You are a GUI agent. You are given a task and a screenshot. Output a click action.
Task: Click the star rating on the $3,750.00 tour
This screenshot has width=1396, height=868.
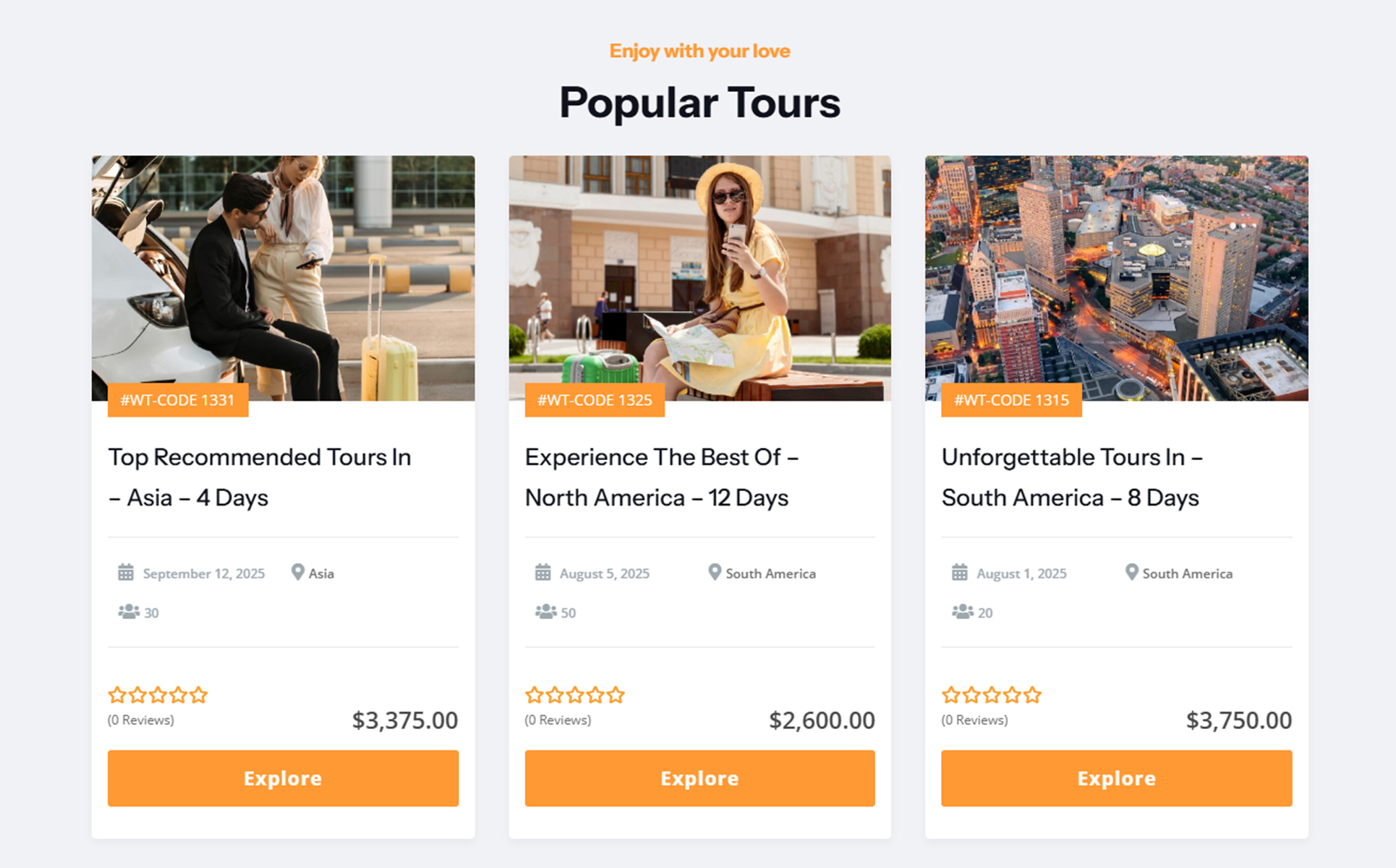(991, 695)
